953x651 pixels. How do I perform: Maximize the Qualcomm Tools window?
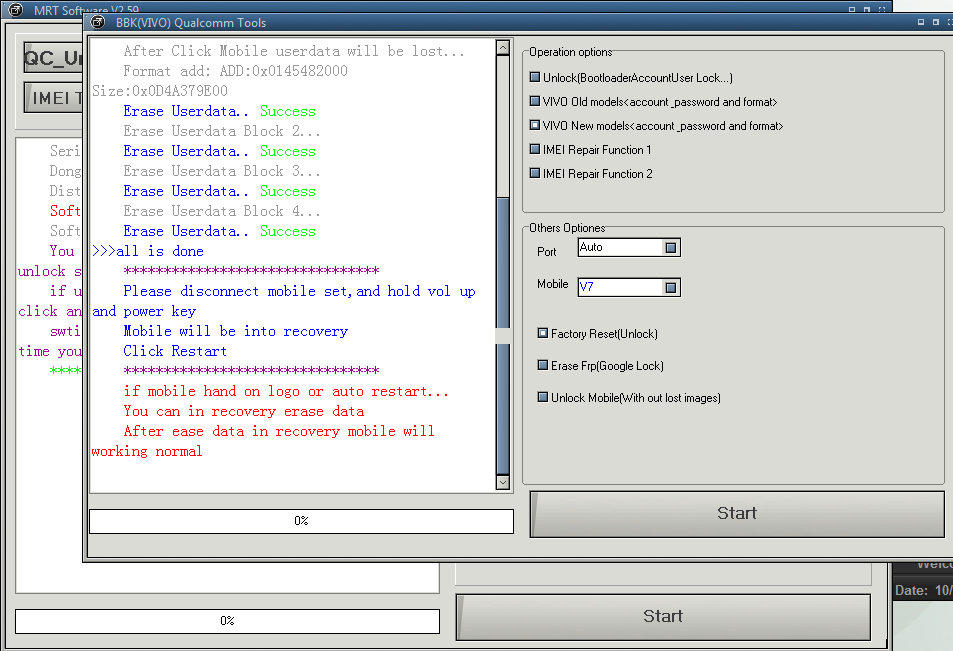pos(935,22)
